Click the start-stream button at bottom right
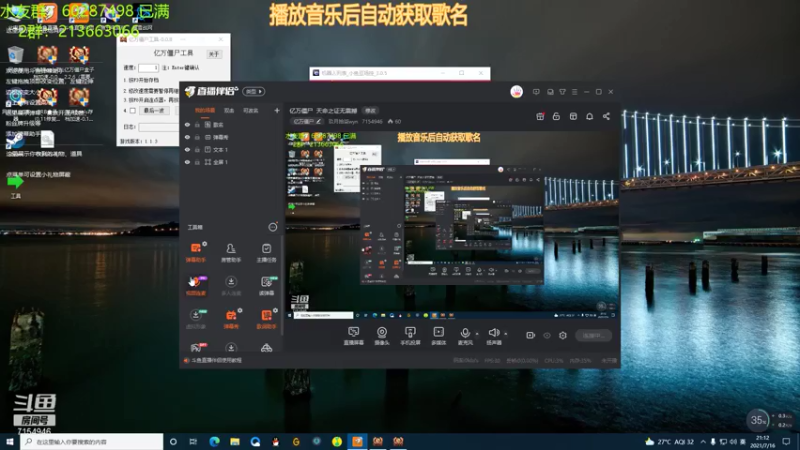 point(593,335)
